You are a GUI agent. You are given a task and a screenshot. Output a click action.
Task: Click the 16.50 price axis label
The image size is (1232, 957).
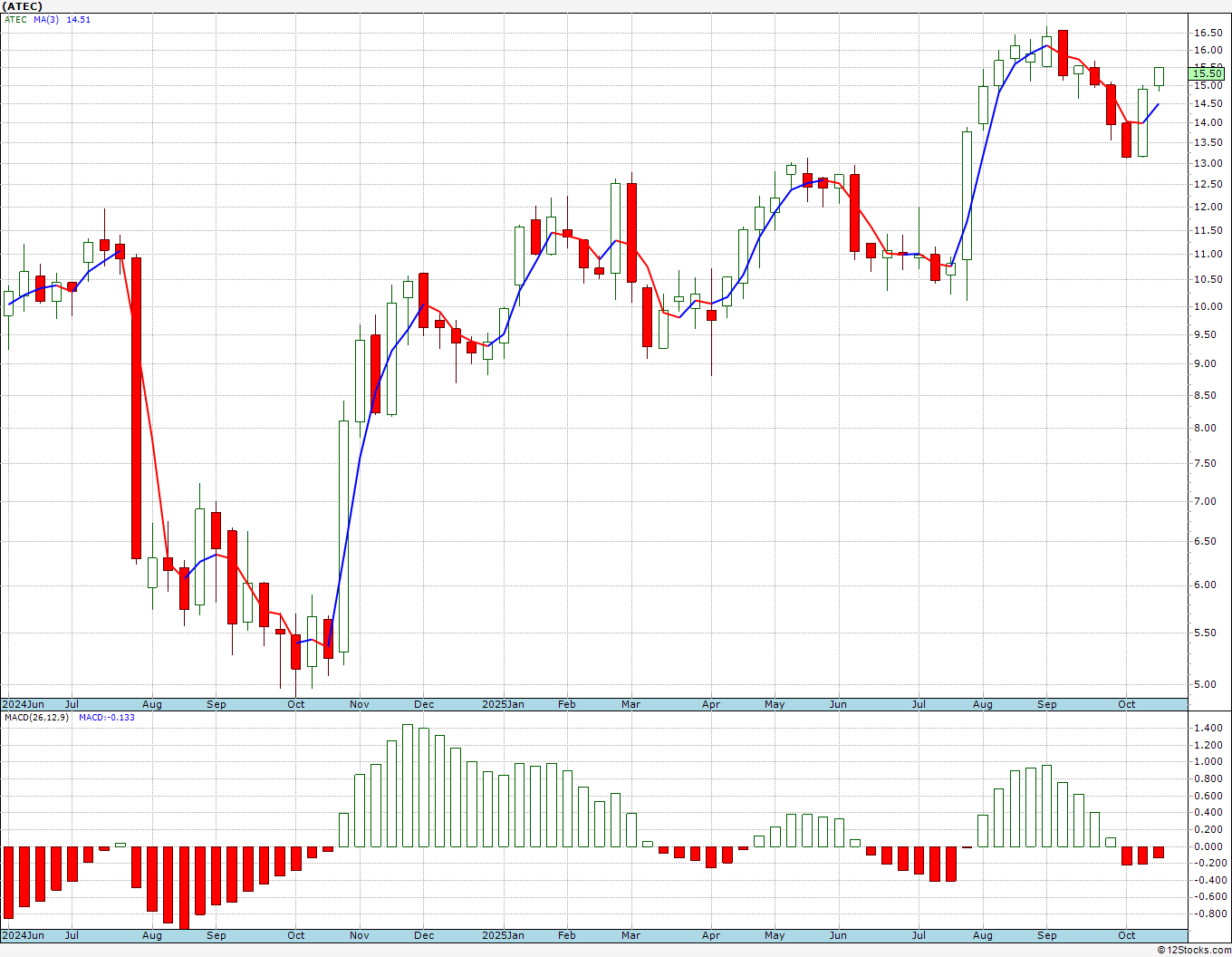pyautogui.click(x=1208, y=33)
